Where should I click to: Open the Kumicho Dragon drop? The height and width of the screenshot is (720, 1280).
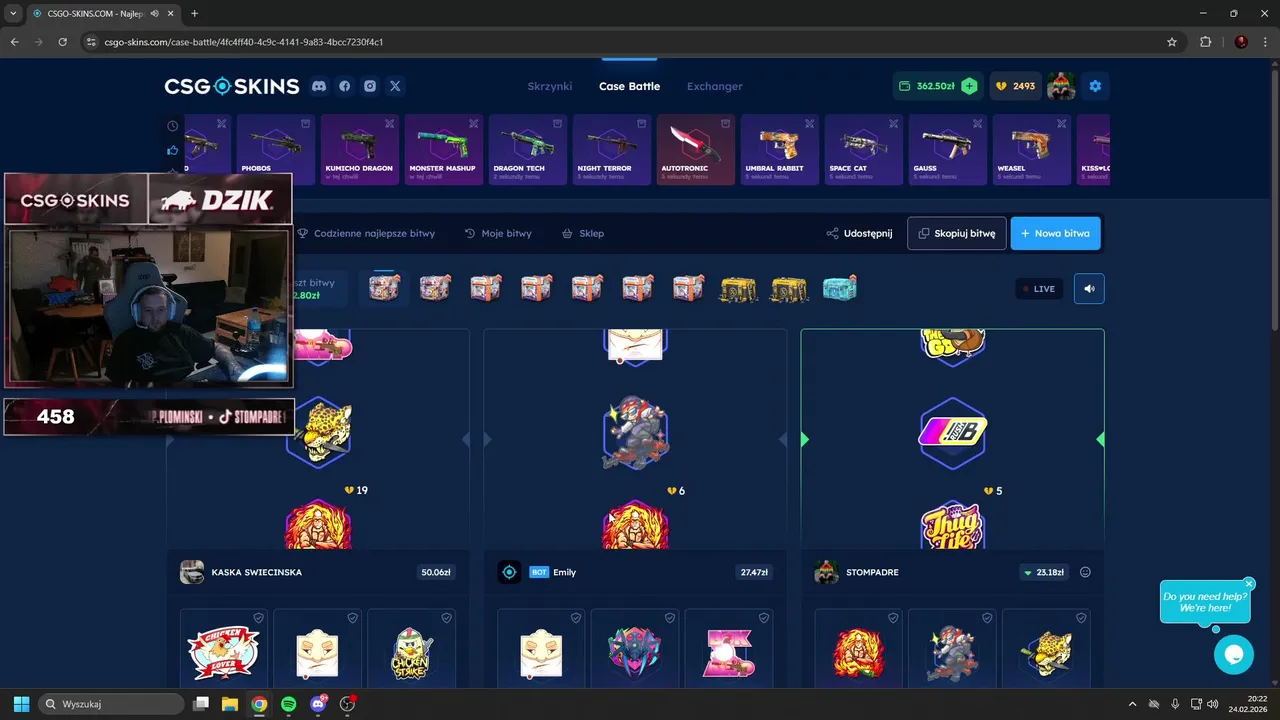coord(359,150)
